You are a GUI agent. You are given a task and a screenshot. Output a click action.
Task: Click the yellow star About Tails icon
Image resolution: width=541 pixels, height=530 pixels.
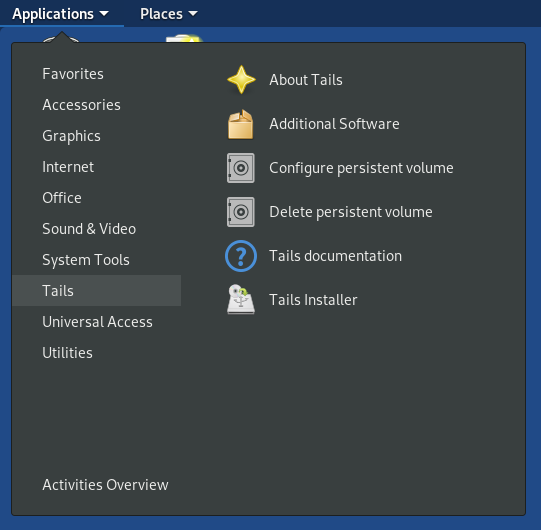click(x=241, y=80)
